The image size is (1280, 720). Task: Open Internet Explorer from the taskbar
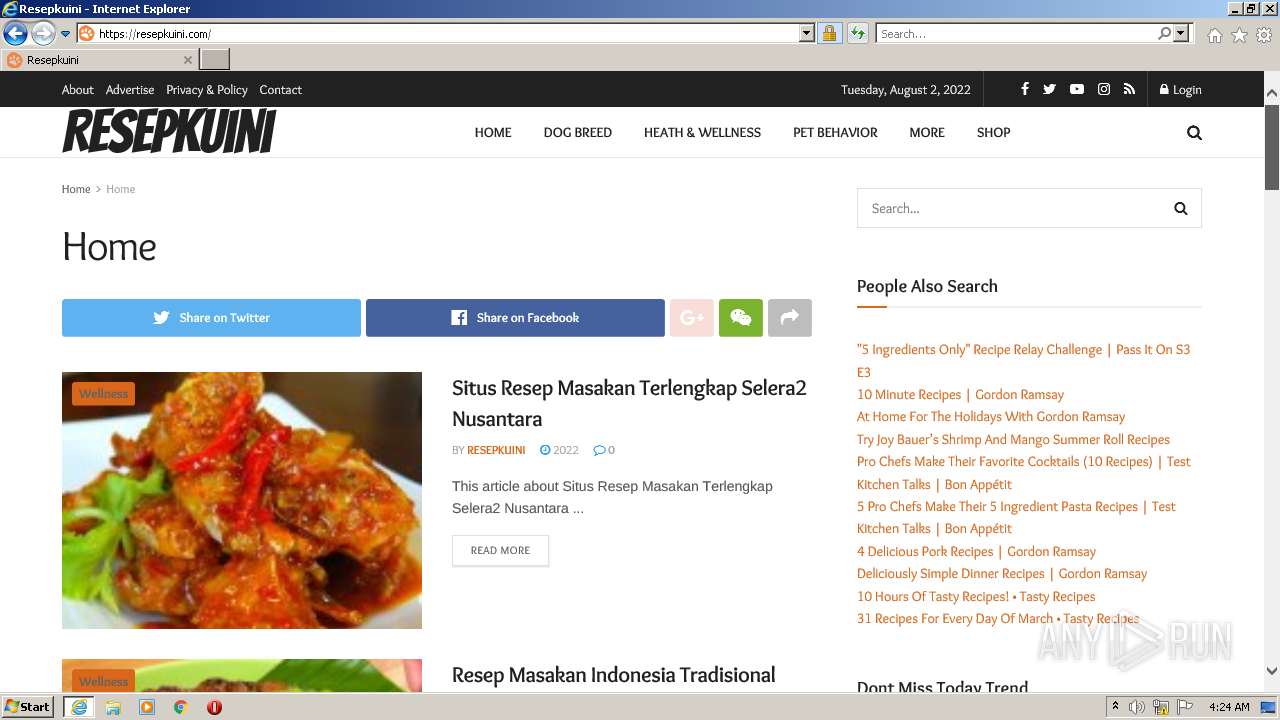pyautogui.click(x=79, y=707)
